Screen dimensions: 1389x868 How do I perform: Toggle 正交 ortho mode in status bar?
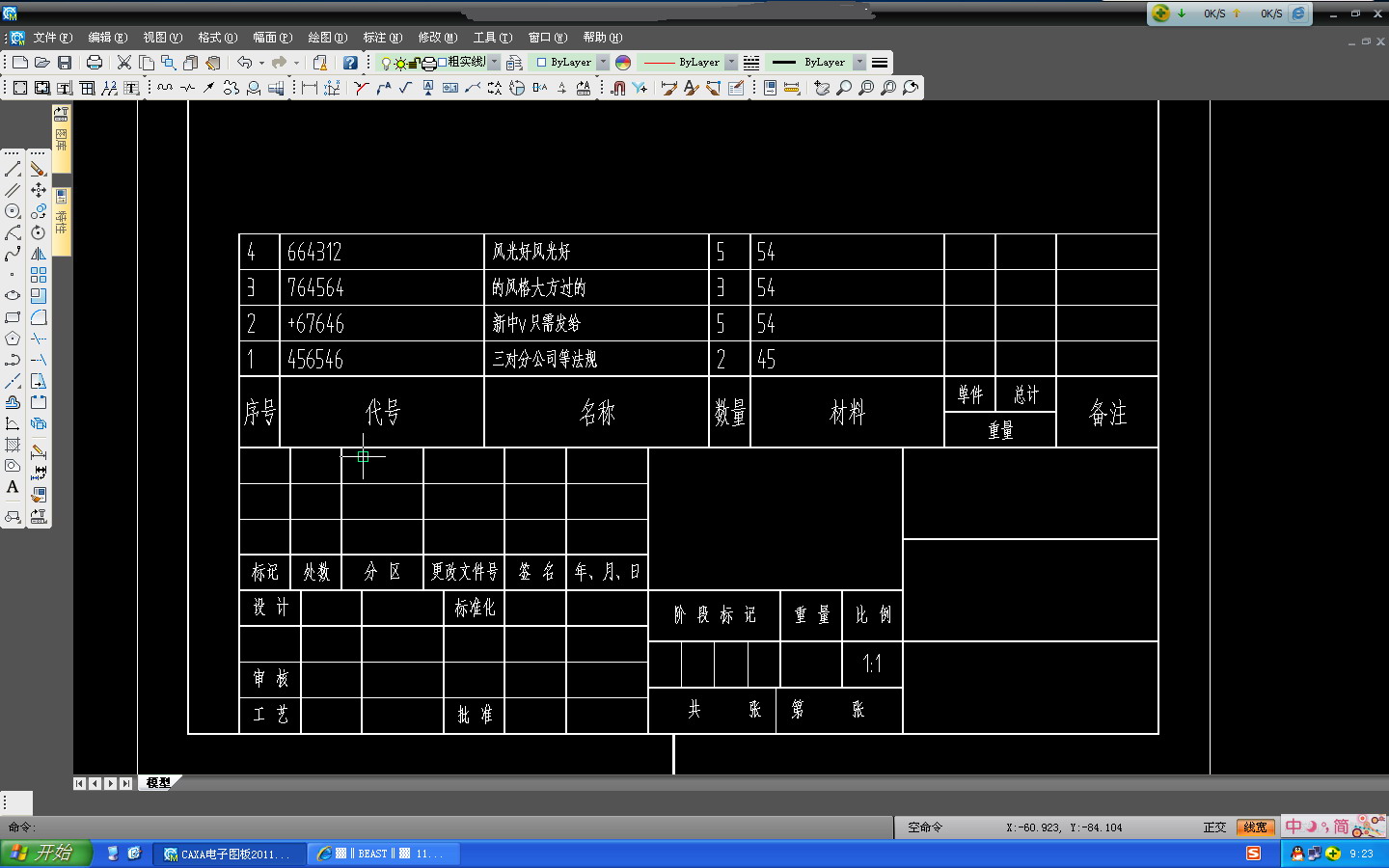[x=1214, y=827]
